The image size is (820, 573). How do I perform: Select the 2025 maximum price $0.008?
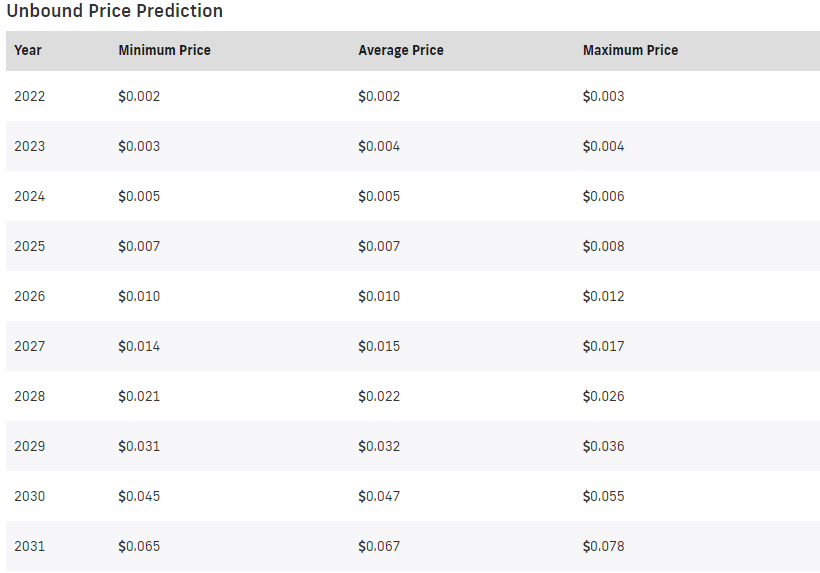[603, 246]
